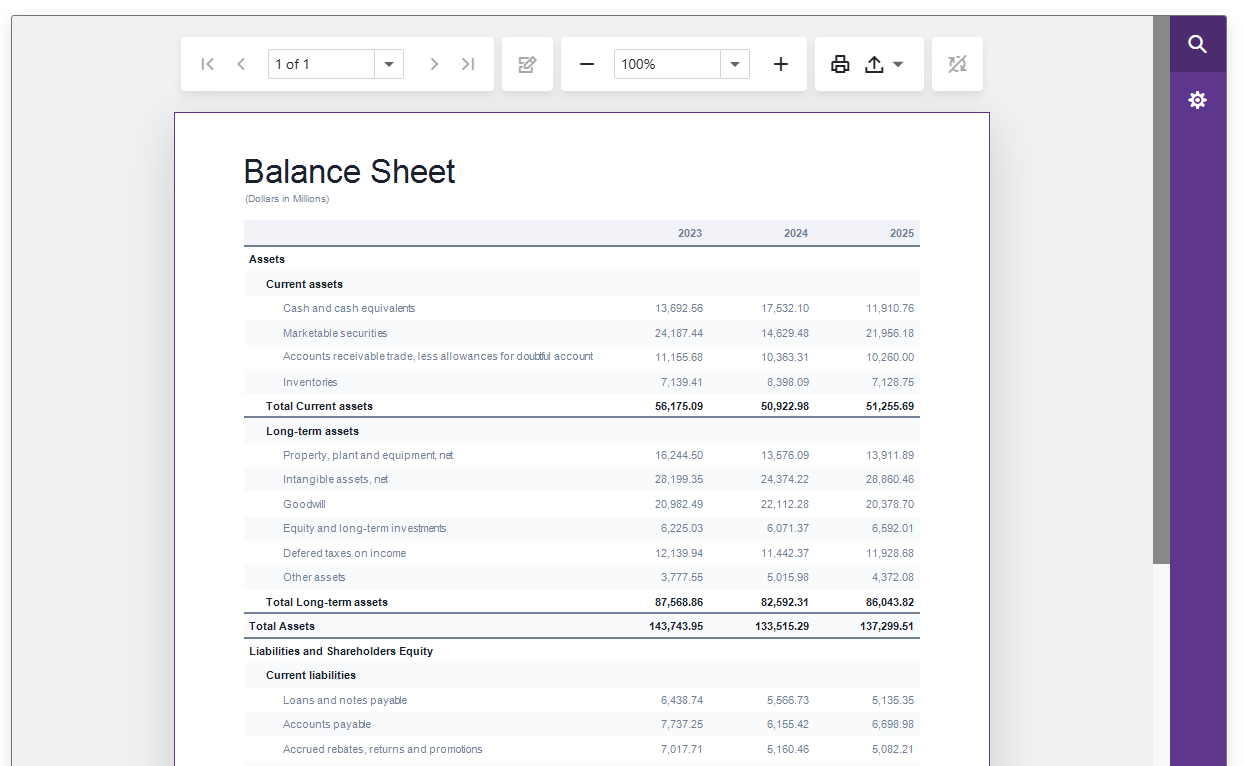Go to first page of report

(208, 64)
